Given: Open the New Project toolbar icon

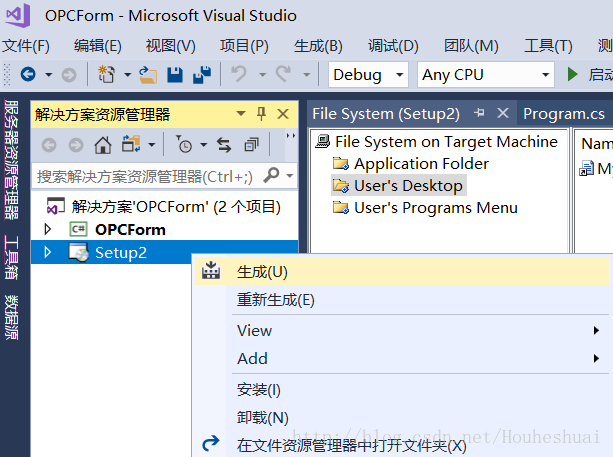Looking at the screenshot, I should pyautogui.click(x=107, y=74).
